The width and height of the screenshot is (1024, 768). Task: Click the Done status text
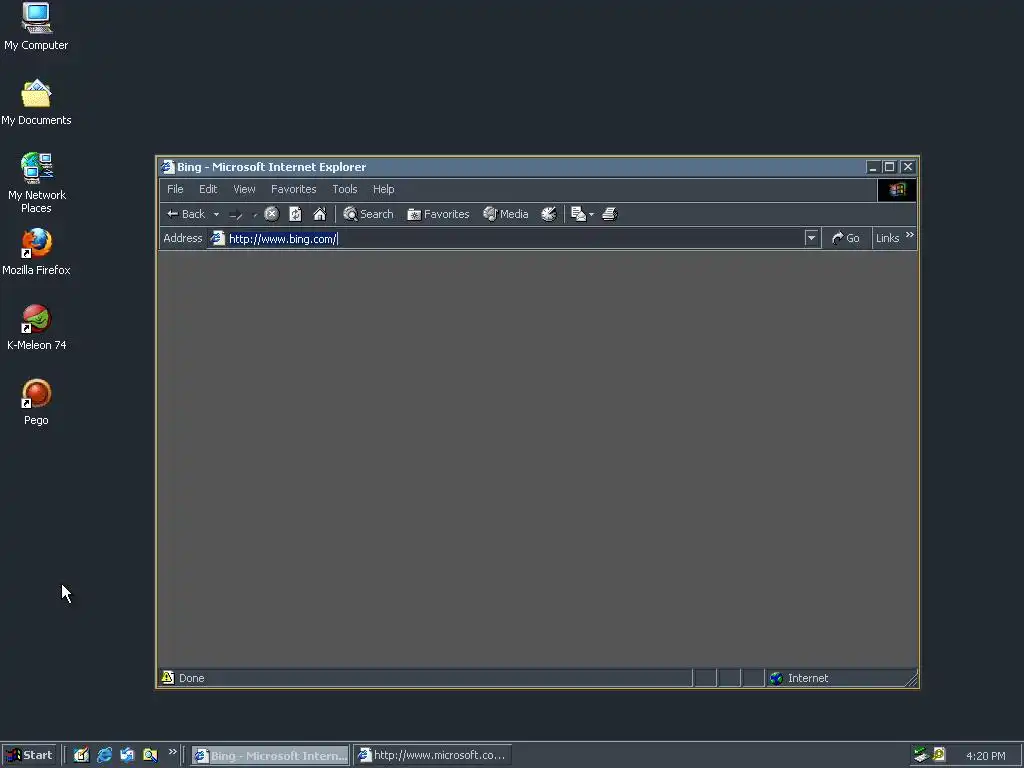click(x=191, y=678)
